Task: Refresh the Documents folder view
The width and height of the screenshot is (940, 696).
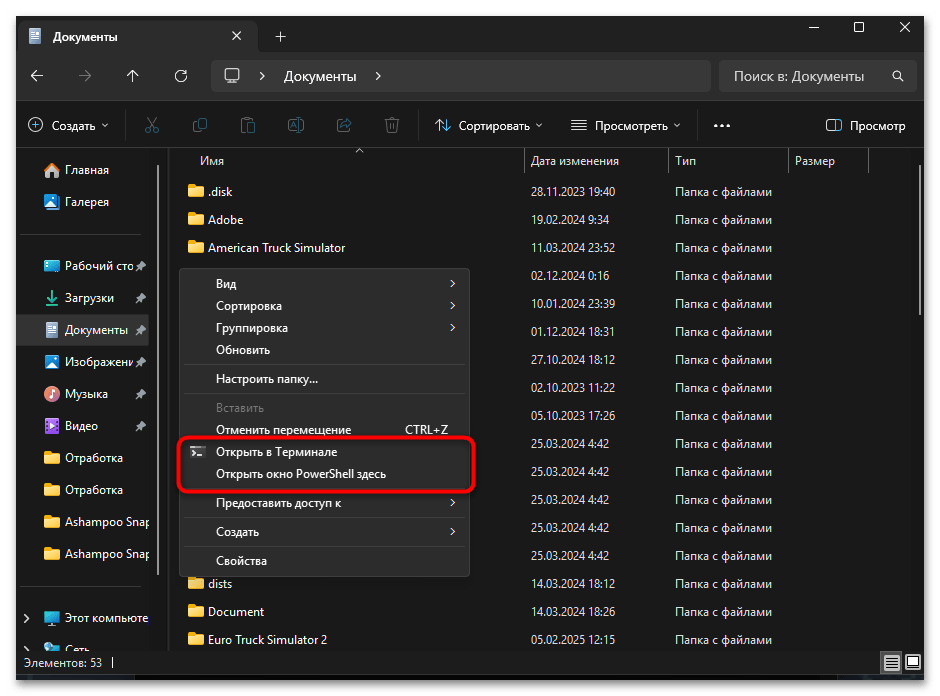Action: [x=181, y=76]
